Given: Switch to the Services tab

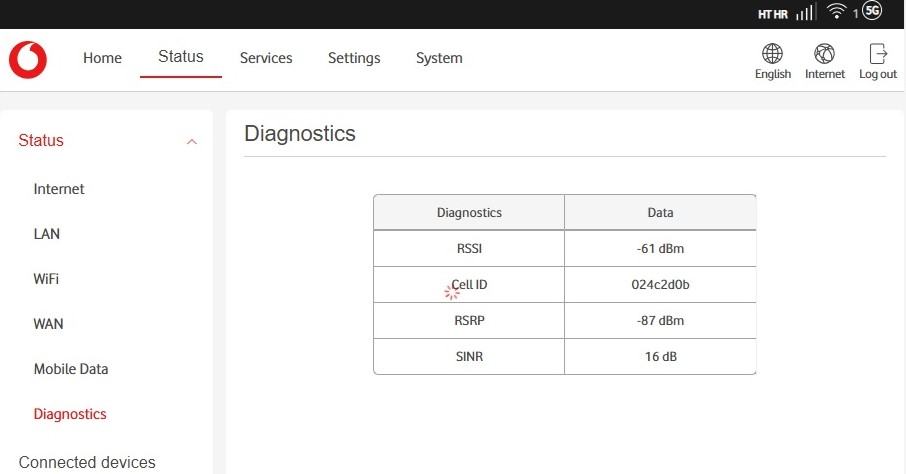Looking at the screenshot, I should pyautogui.click(x=266, y=58).
